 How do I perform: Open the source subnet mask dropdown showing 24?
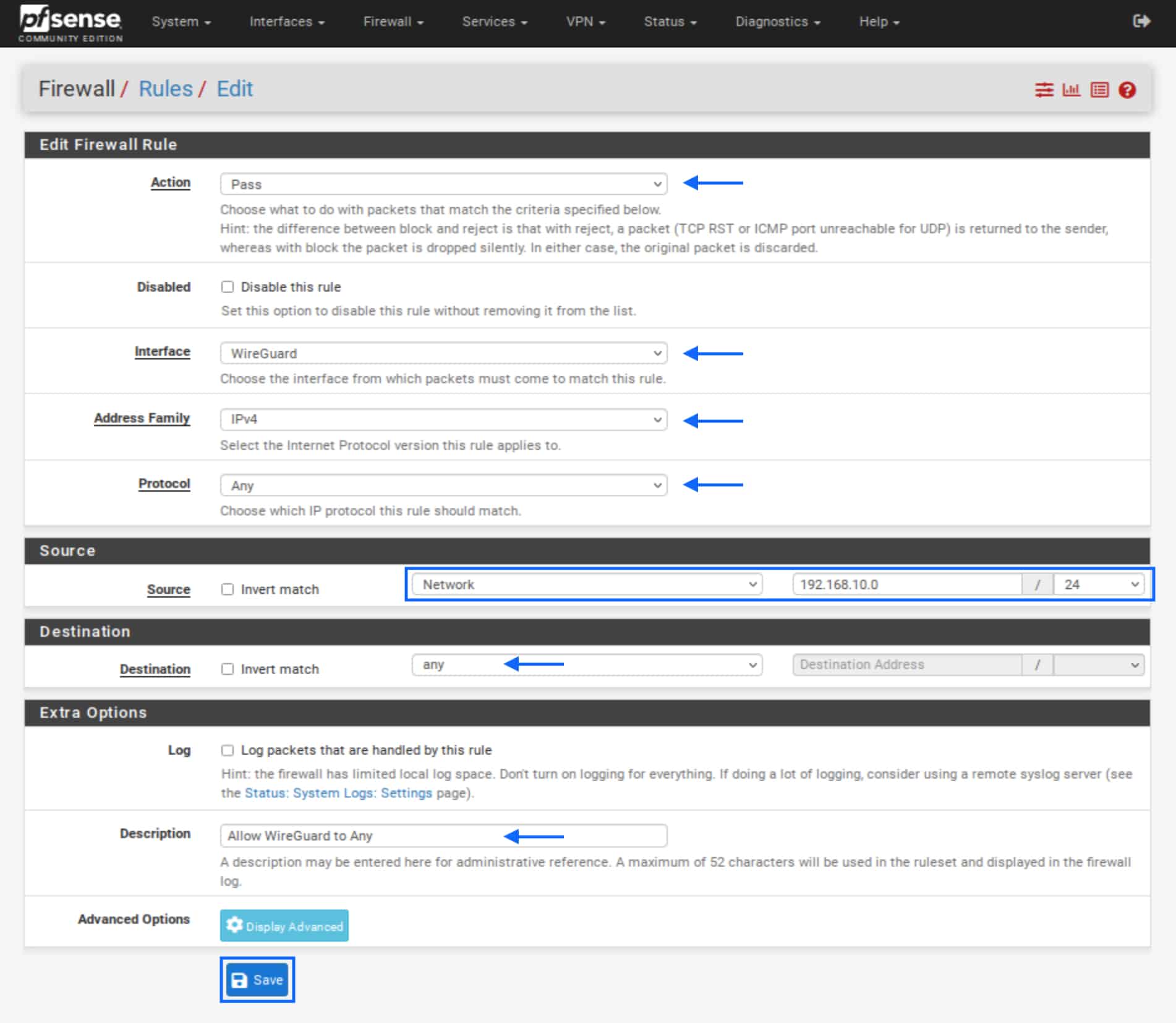[x=1099, y=584]
